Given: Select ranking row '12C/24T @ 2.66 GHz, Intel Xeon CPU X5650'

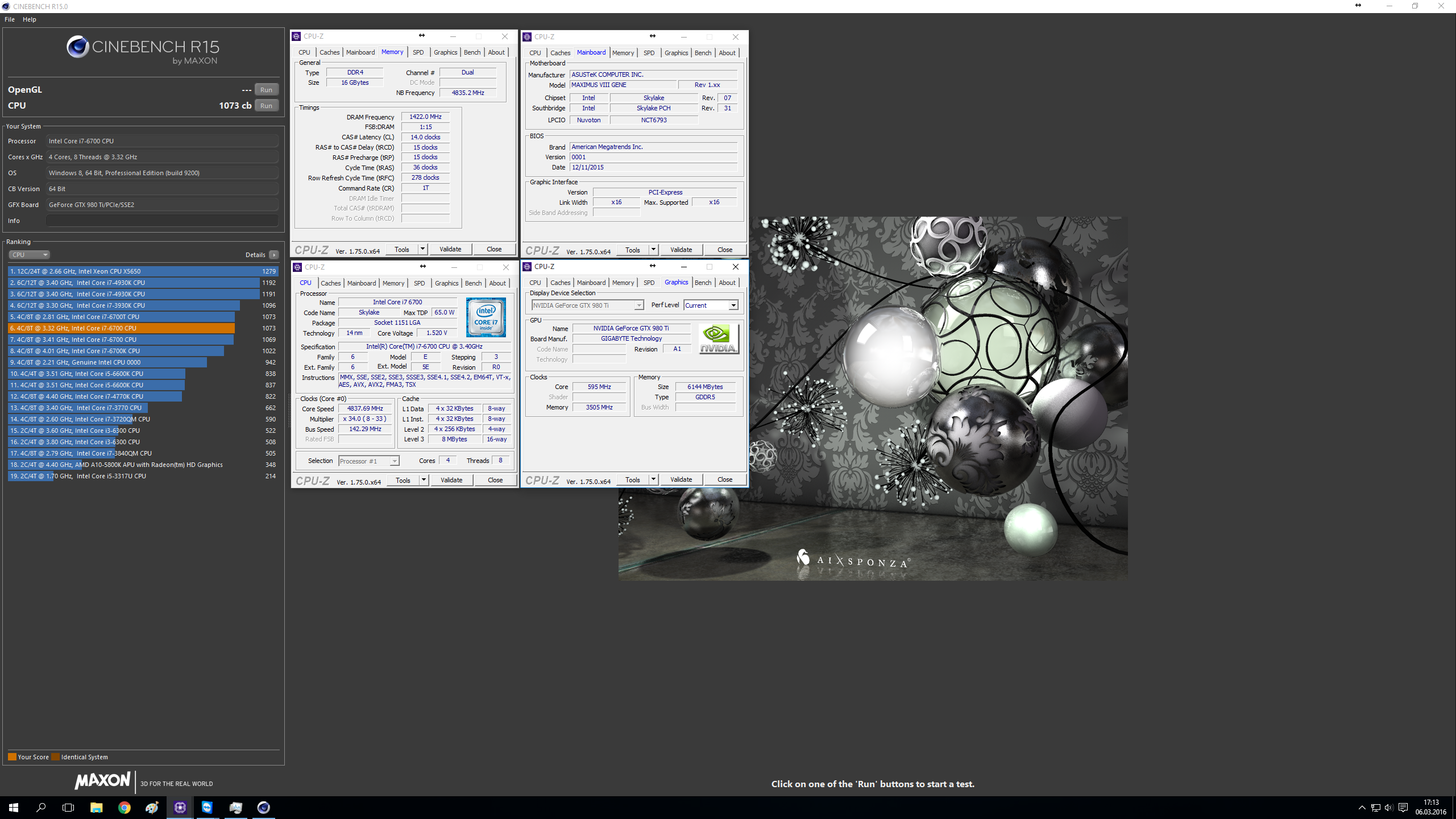Looking at the screenshot, I should pos(143,271).
